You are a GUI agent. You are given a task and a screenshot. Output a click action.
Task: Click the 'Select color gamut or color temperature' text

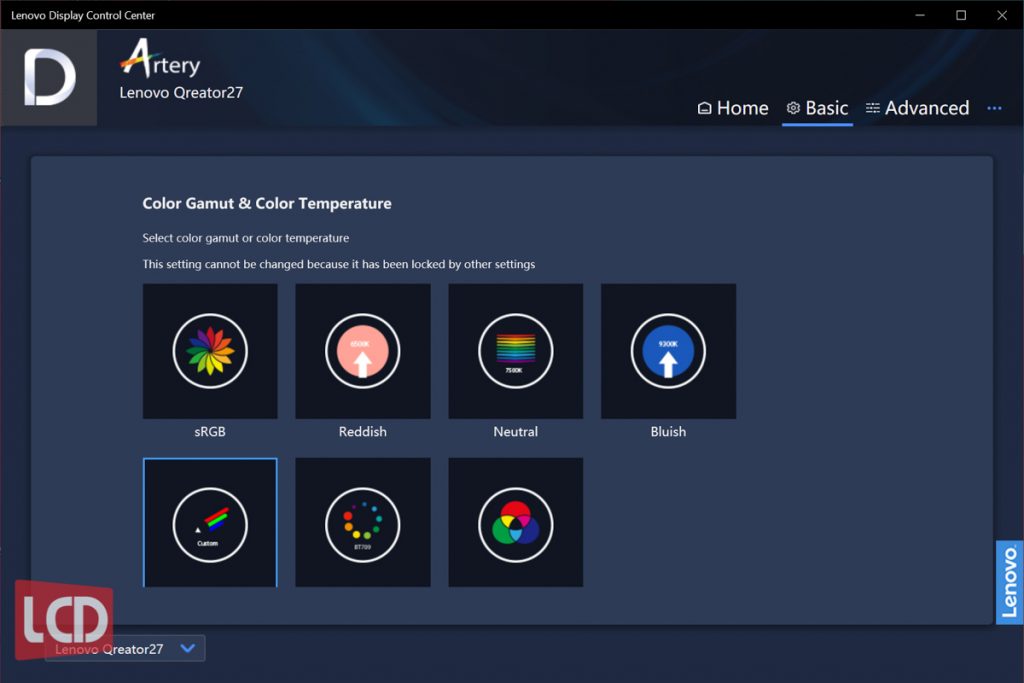point(246,238)
